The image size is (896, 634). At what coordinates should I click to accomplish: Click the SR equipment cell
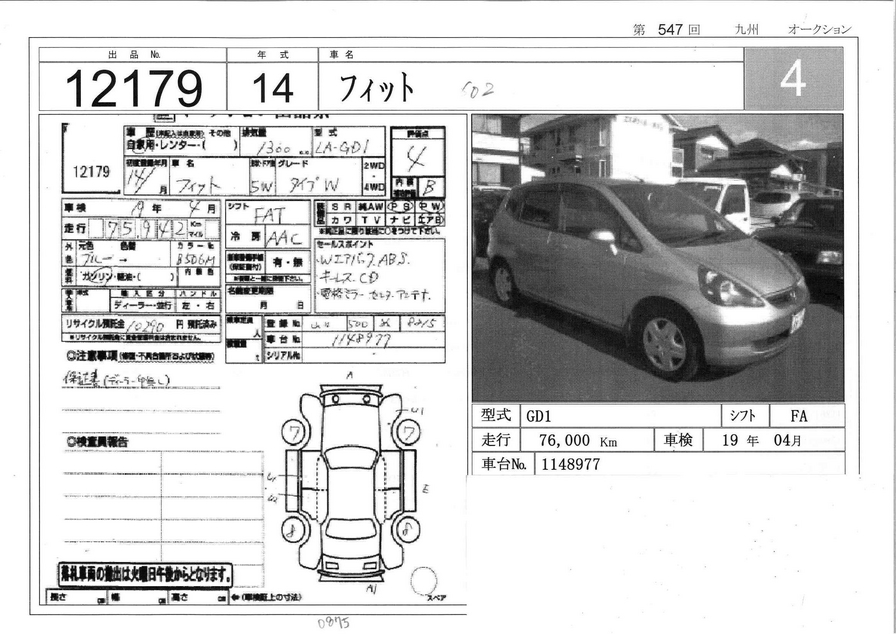[341, 207]
